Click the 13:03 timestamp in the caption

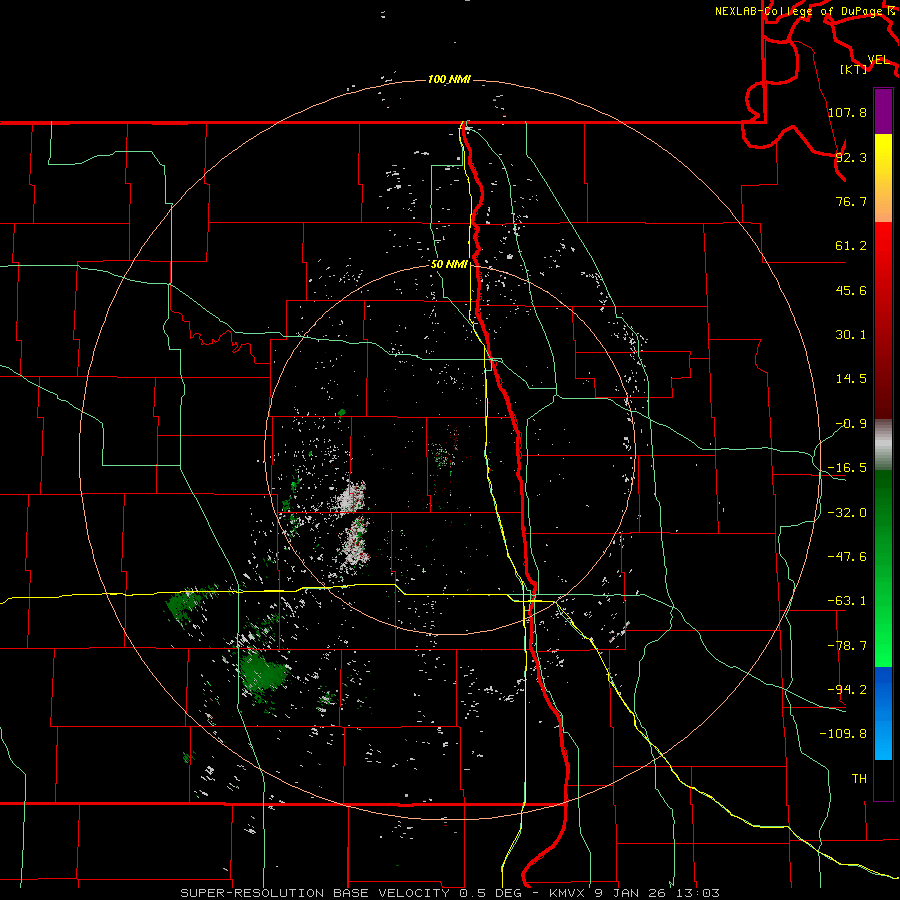pos(699,893)
